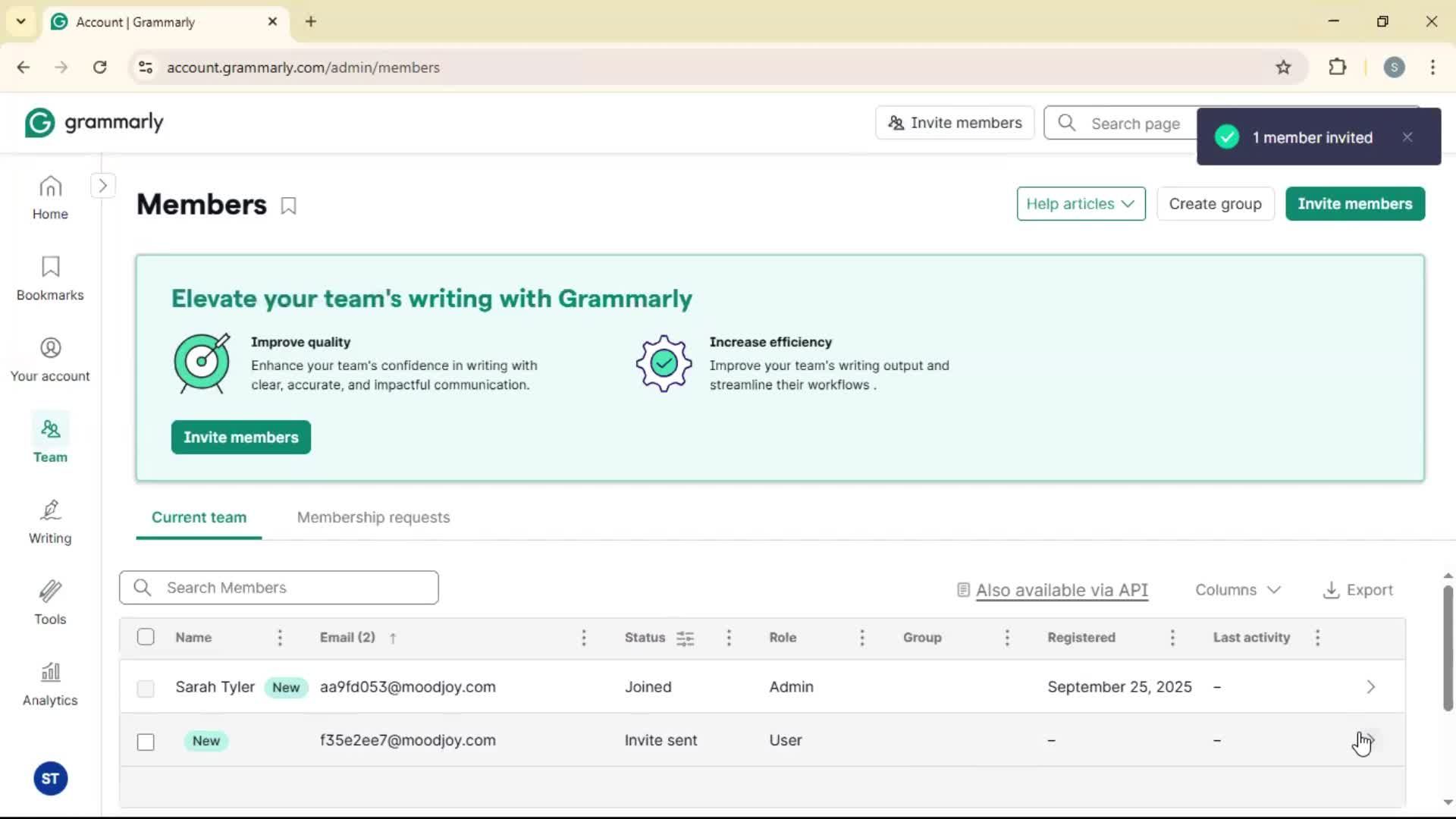
Task: Check the Sarah Tyler row checkbox
Action: [x=146, y=688]
